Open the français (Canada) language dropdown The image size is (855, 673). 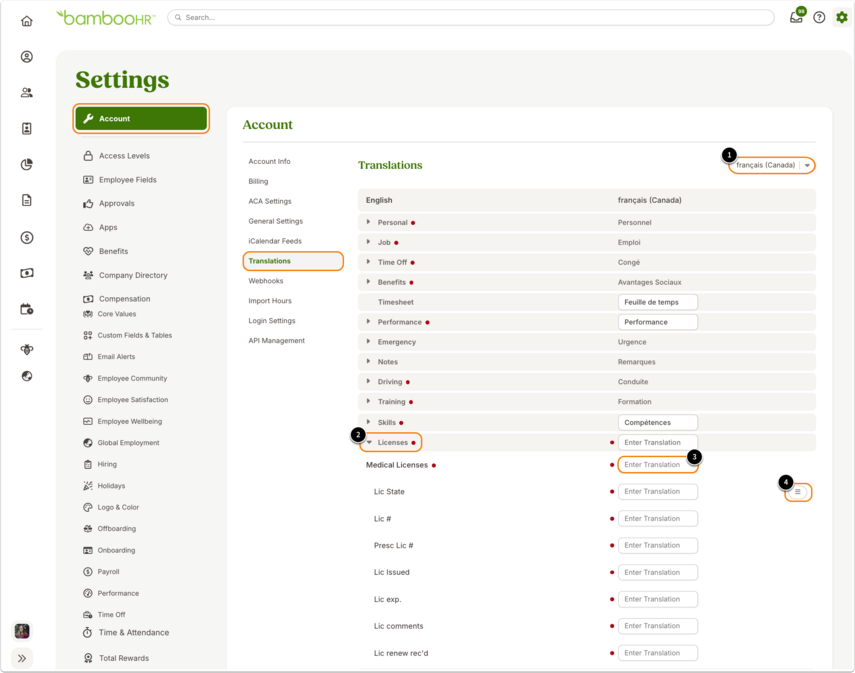tap(772, 165)
